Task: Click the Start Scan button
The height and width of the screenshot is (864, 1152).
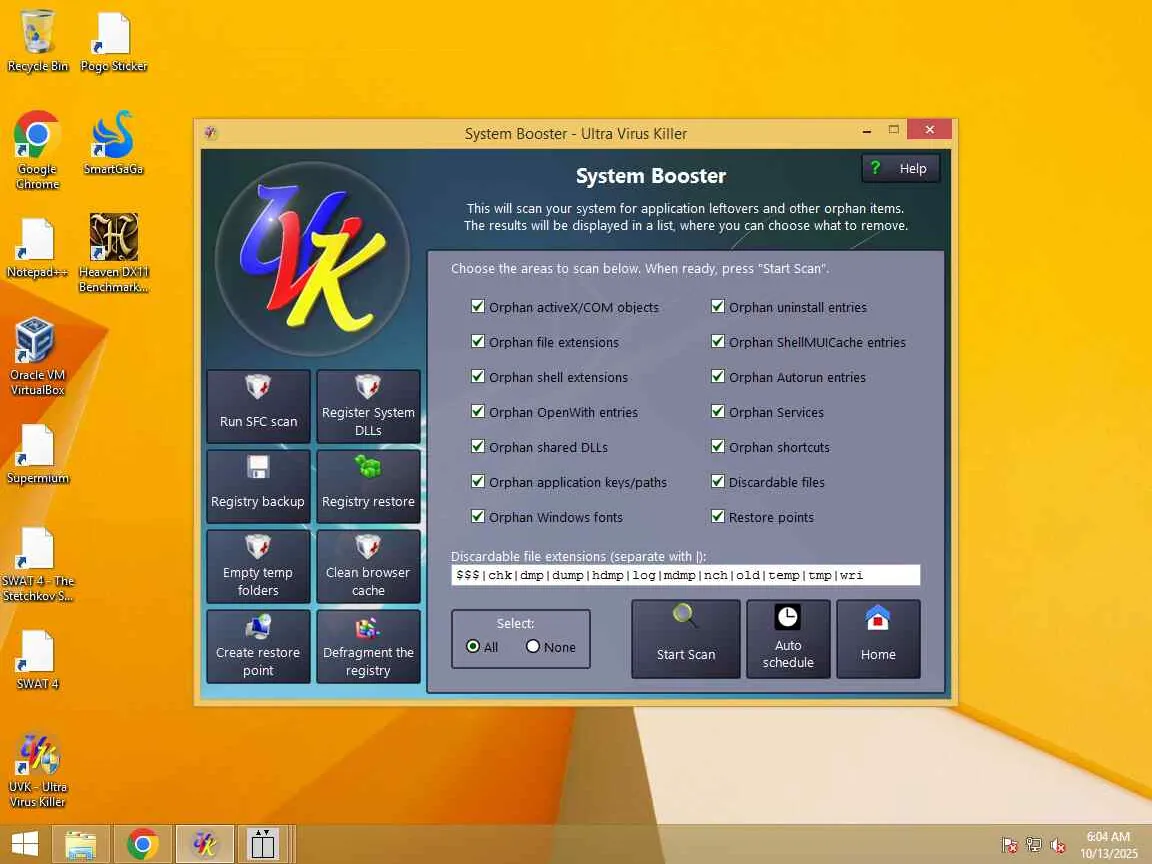Action: click(685, 638)
